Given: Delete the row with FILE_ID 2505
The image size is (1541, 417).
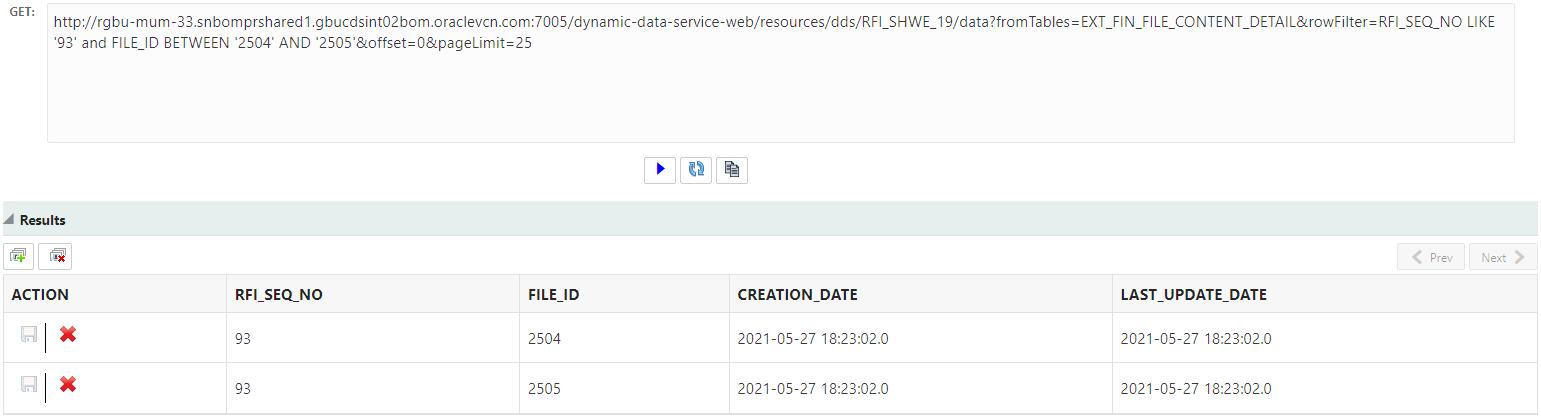Looking at the screenshot, I should [68, 384].
